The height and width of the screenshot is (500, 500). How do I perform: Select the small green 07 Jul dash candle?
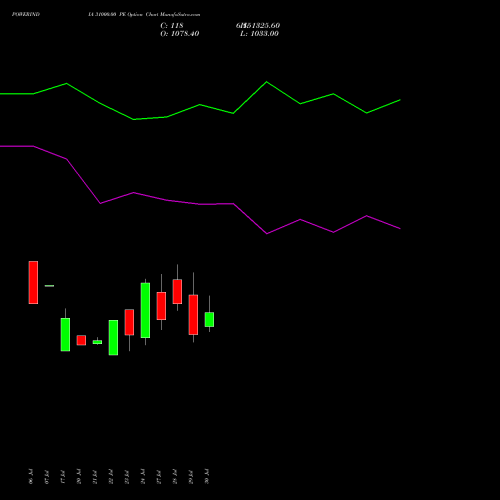pyautogui.click(x=49, y=286)
